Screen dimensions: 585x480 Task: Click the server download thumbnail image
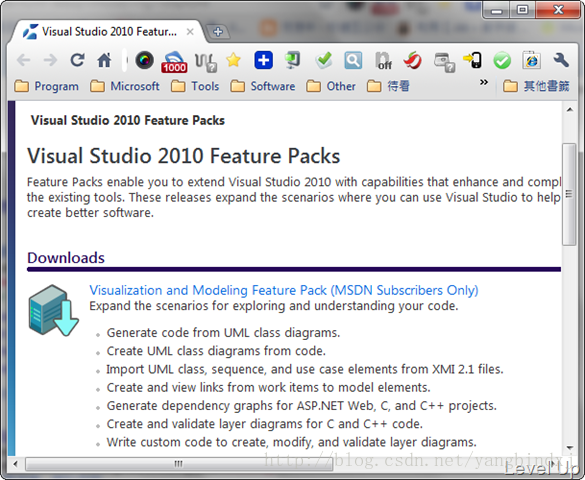[53, 311]
